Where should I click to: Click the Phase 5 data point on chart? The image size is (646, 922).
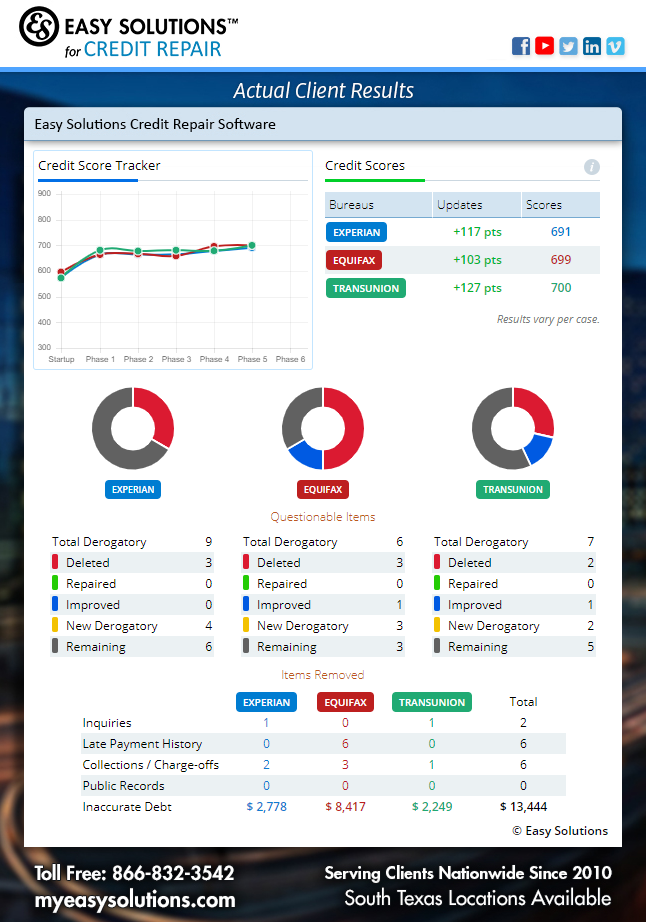[x=252, y=246]
